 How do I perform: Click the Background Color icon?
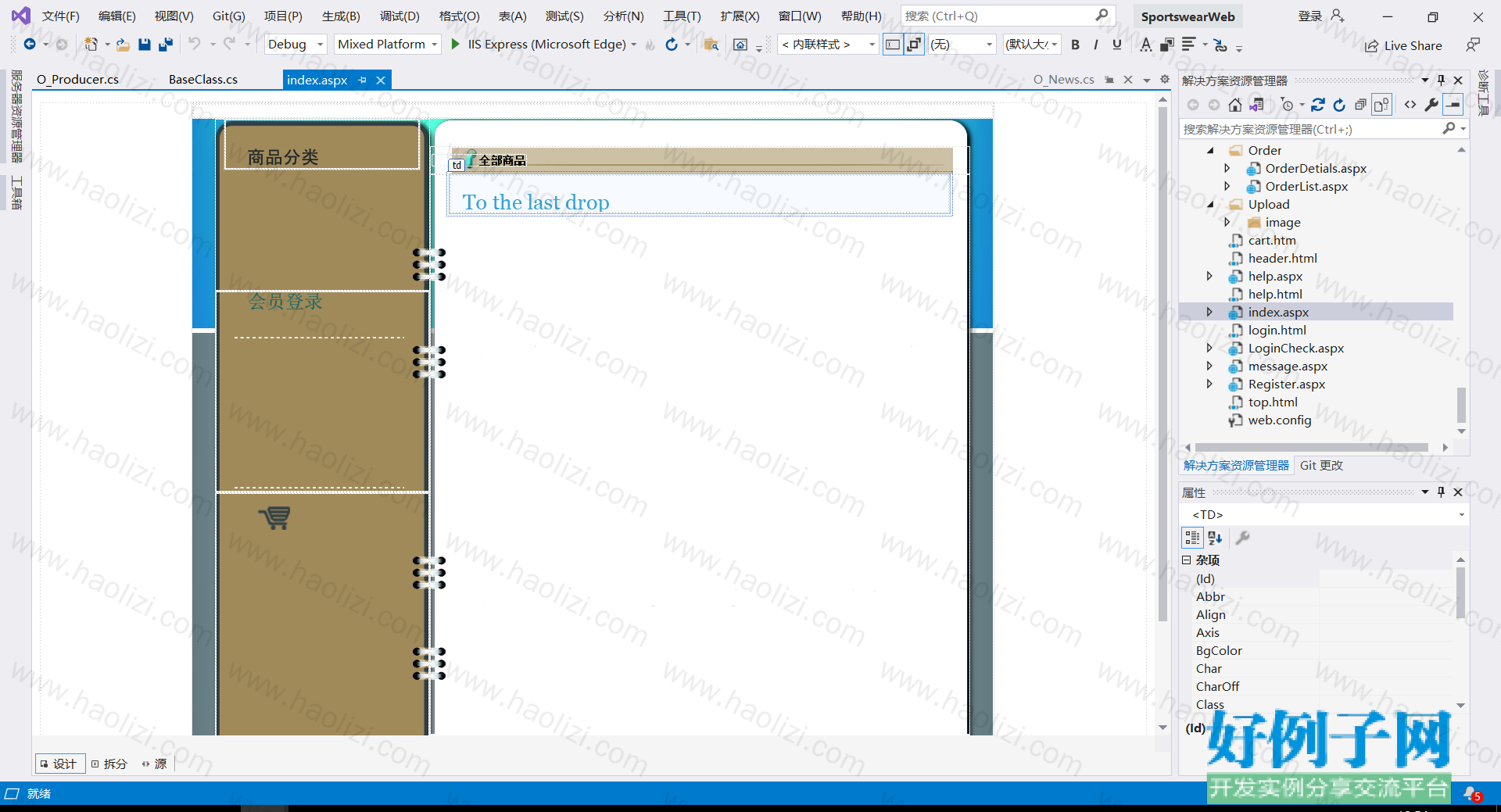1166,45
